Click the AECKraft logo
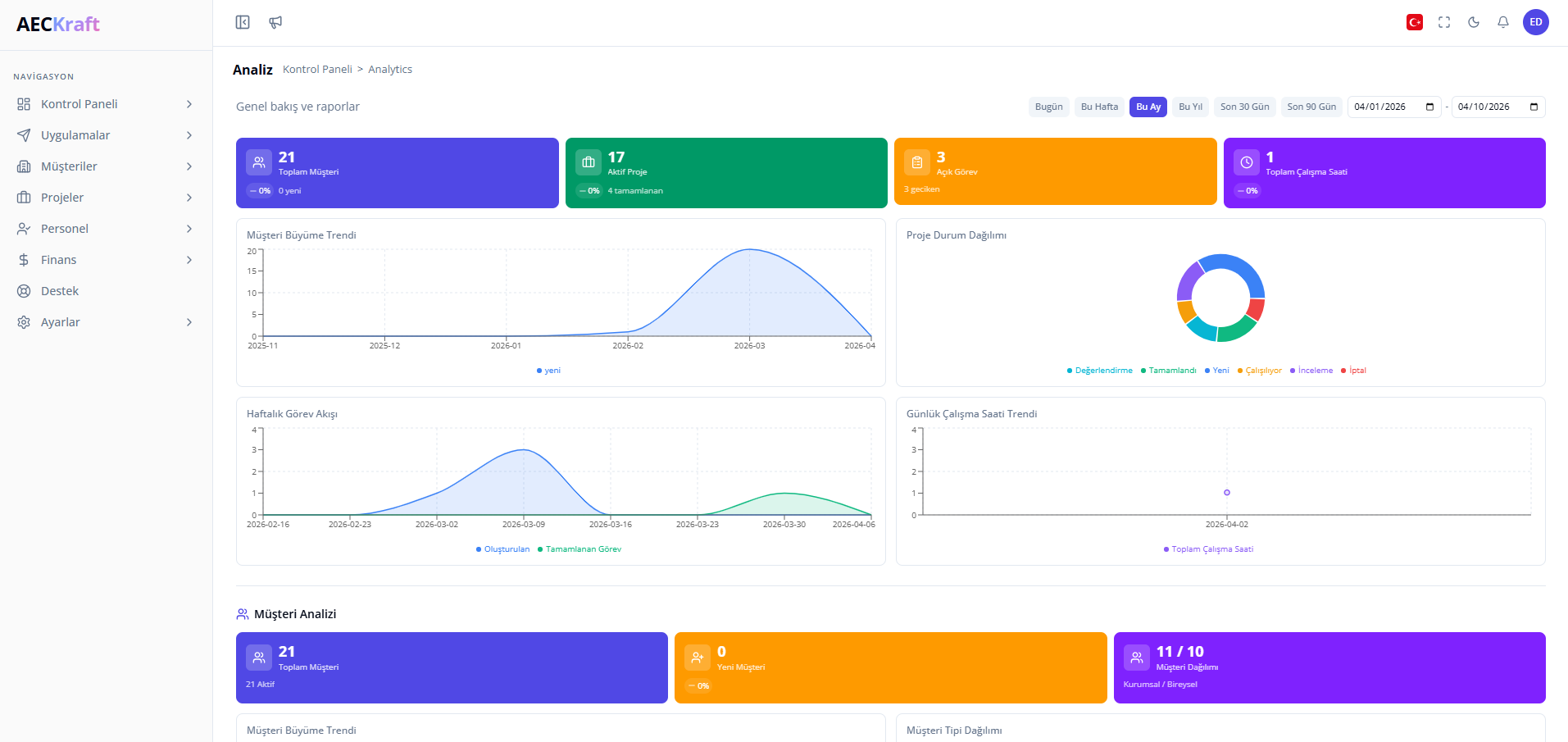1568x742 pixels. click(x=58, y=25)
